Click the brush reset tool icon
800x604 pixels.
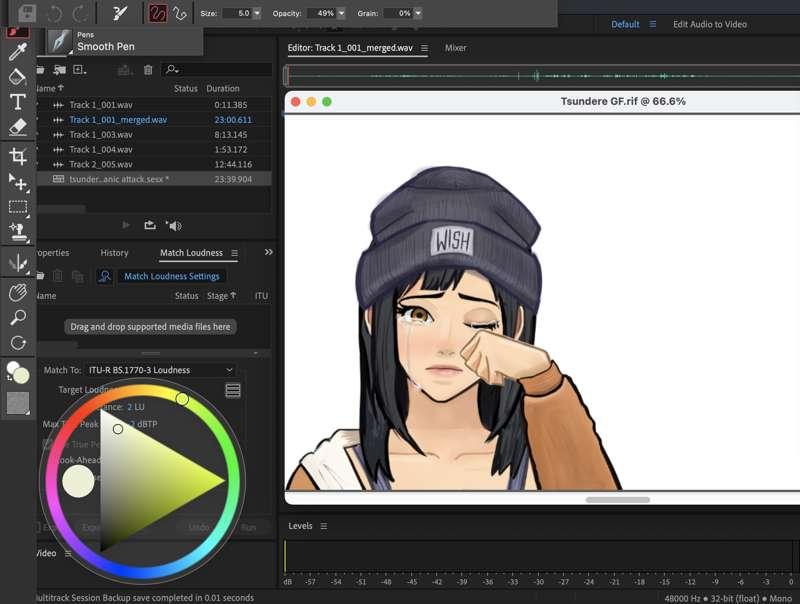pyautogui.click(x=119, y=13)
